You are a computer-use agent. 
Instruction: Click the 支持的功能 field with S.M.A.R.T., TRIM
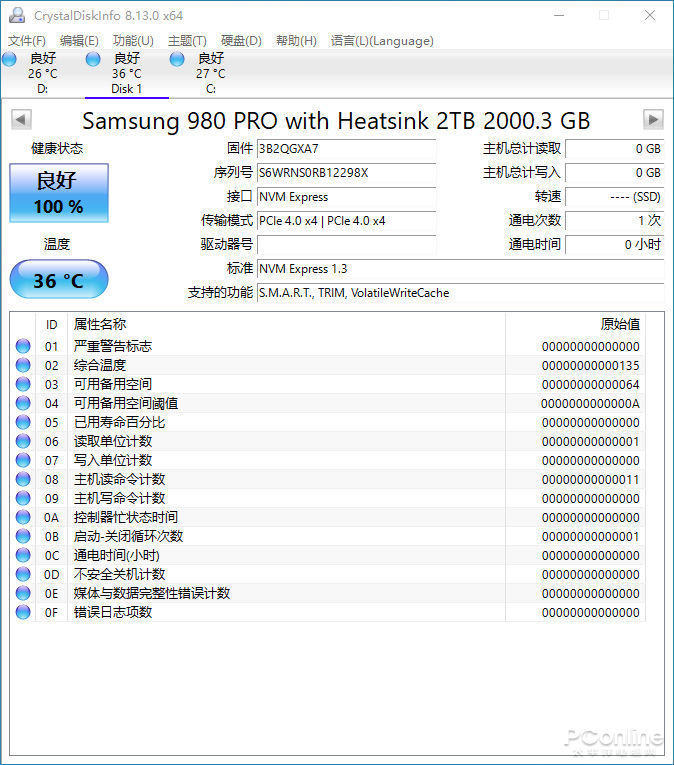click(460, 293)
